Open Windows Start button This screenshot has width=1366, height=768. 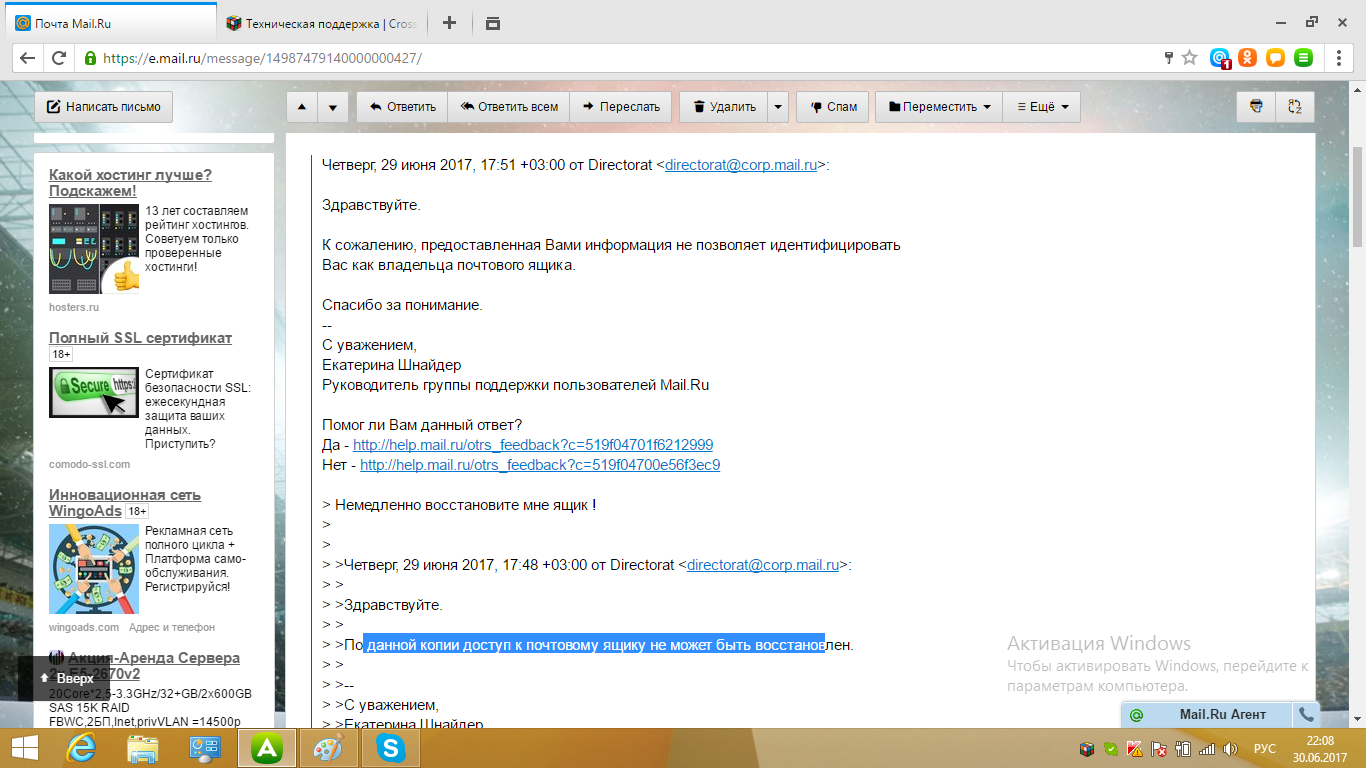click(24, 748)
